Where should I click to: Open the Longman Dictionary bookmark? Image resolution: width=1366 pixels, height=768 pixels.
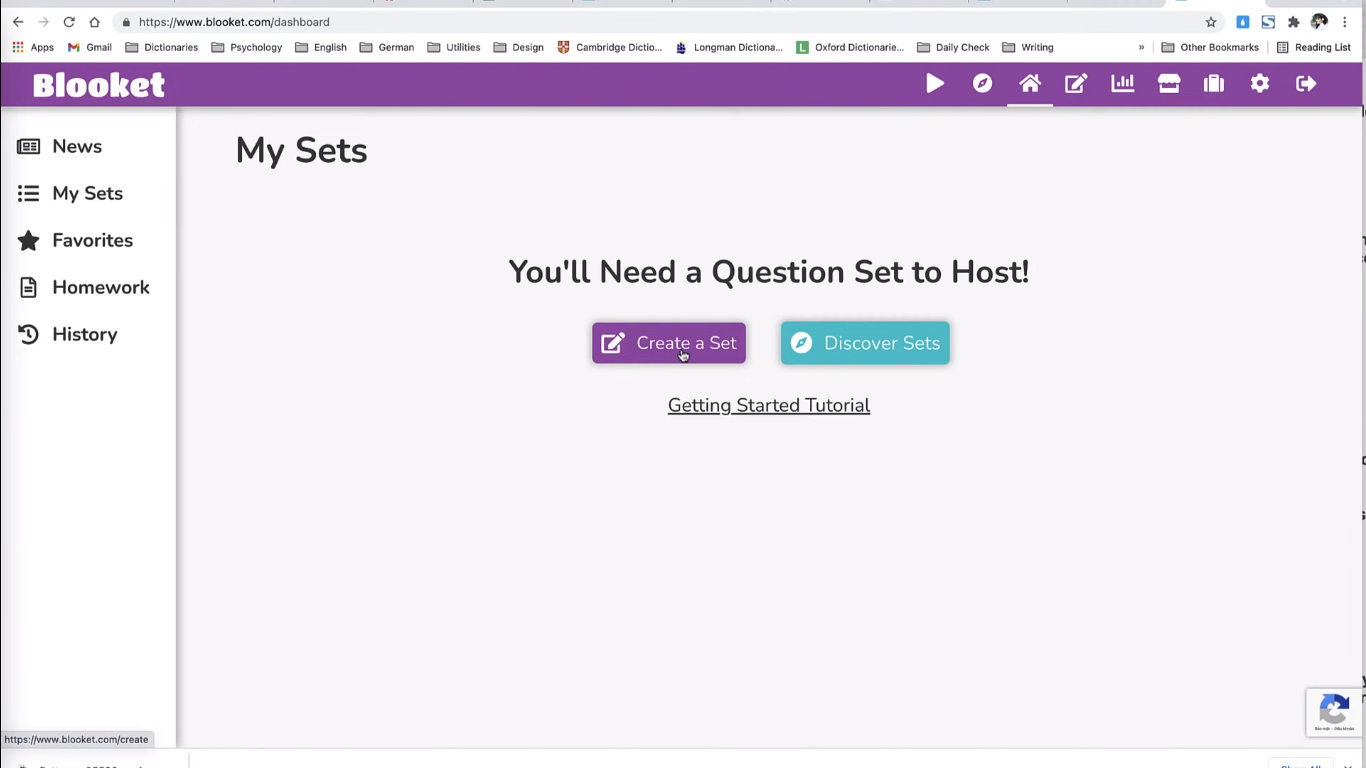pyautogui.click(x=729, y=47)
